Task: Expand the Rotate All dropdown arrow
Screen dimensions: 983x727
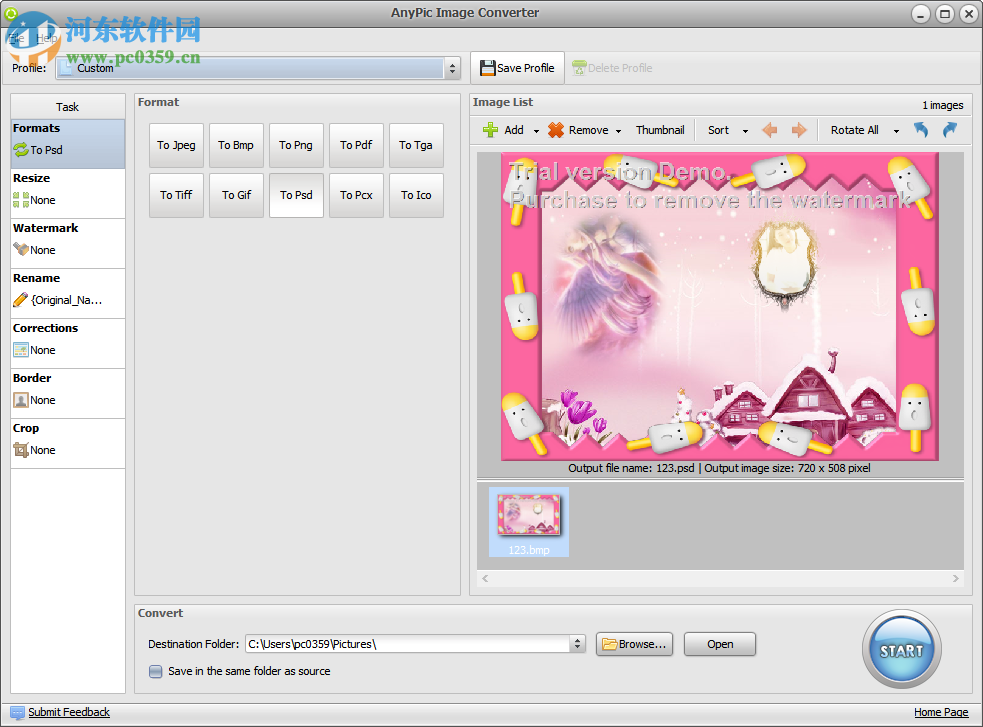Action: point(897,129)
